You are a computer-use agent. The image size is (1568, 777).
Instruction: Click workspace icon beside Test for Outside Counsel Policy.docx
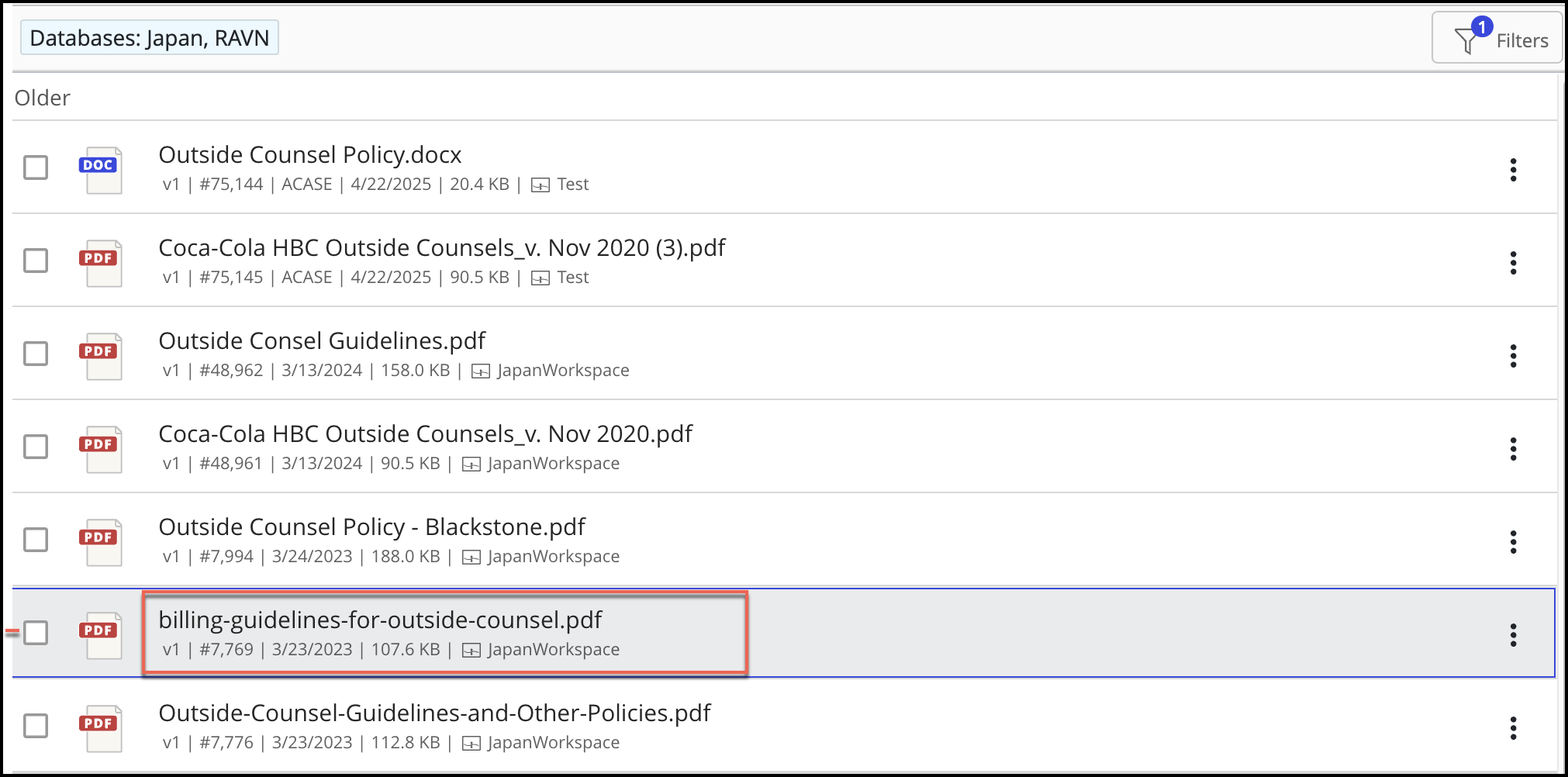coord(541,185)
